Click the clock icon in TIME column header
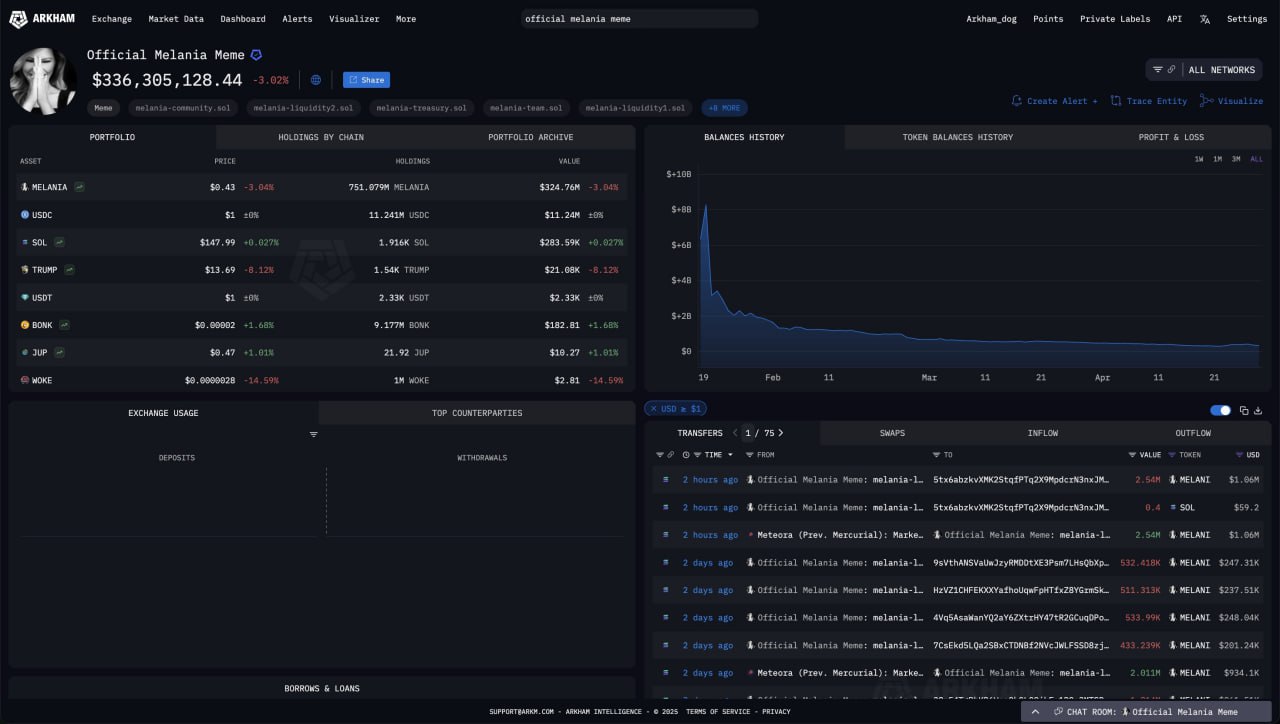 click(685, 455)
